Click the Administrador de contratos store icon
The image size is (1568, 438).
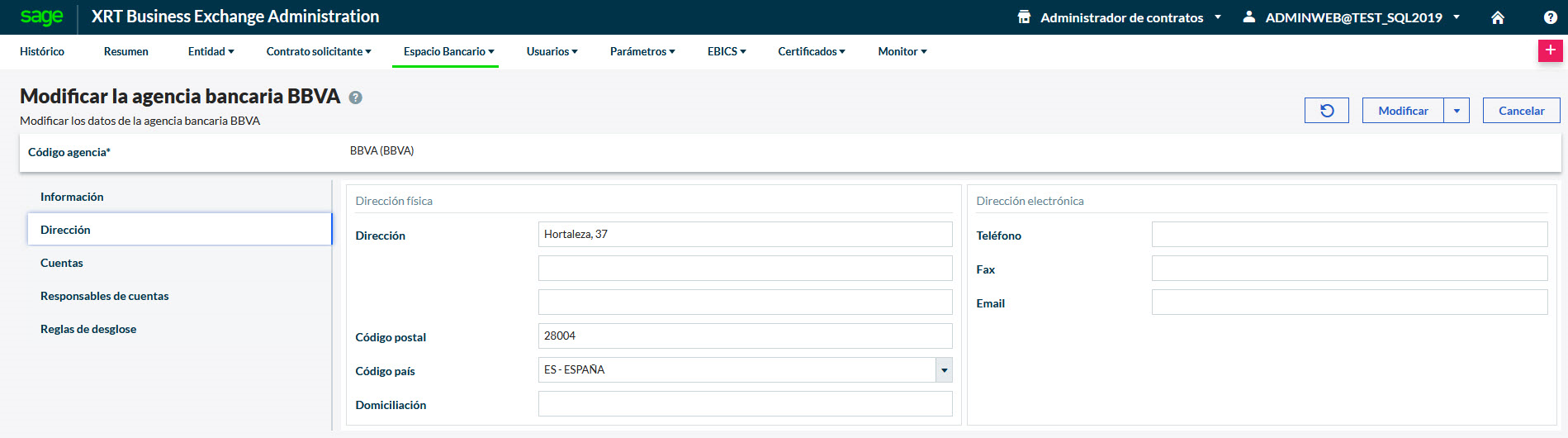click(1024, 17)
